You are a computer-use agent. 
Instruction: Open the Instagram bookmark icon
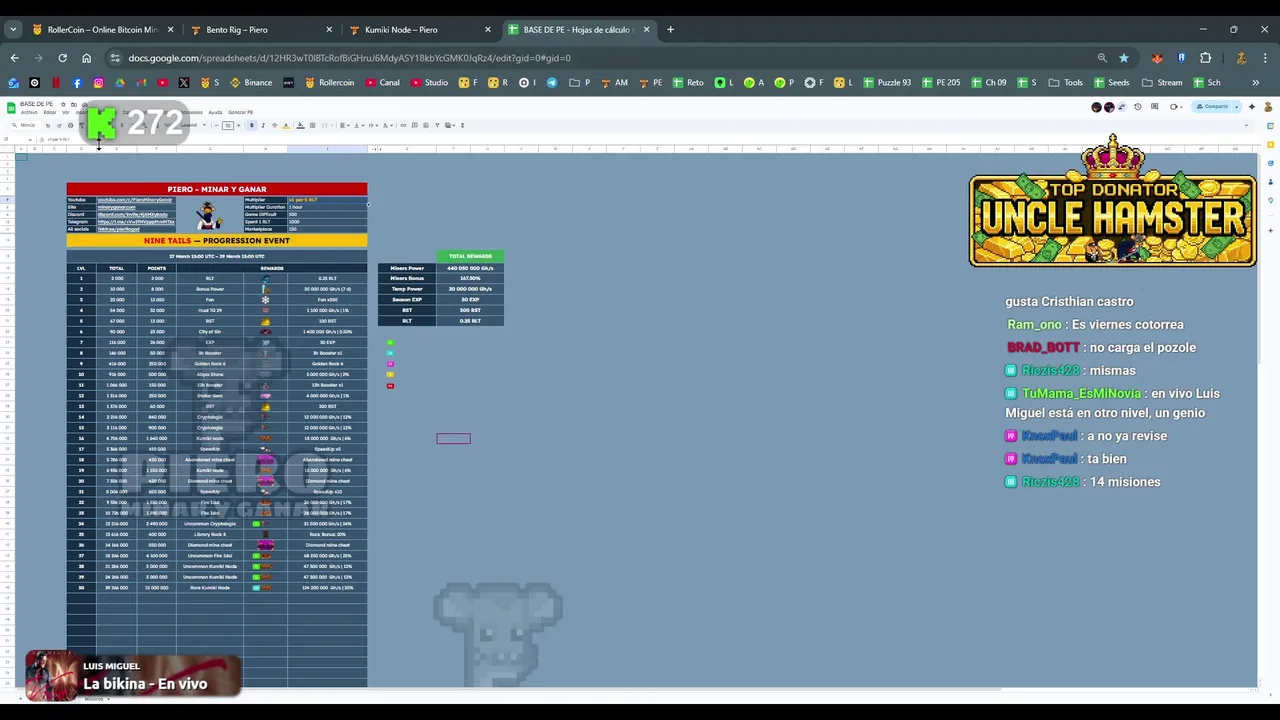click(x=98, y=83)
